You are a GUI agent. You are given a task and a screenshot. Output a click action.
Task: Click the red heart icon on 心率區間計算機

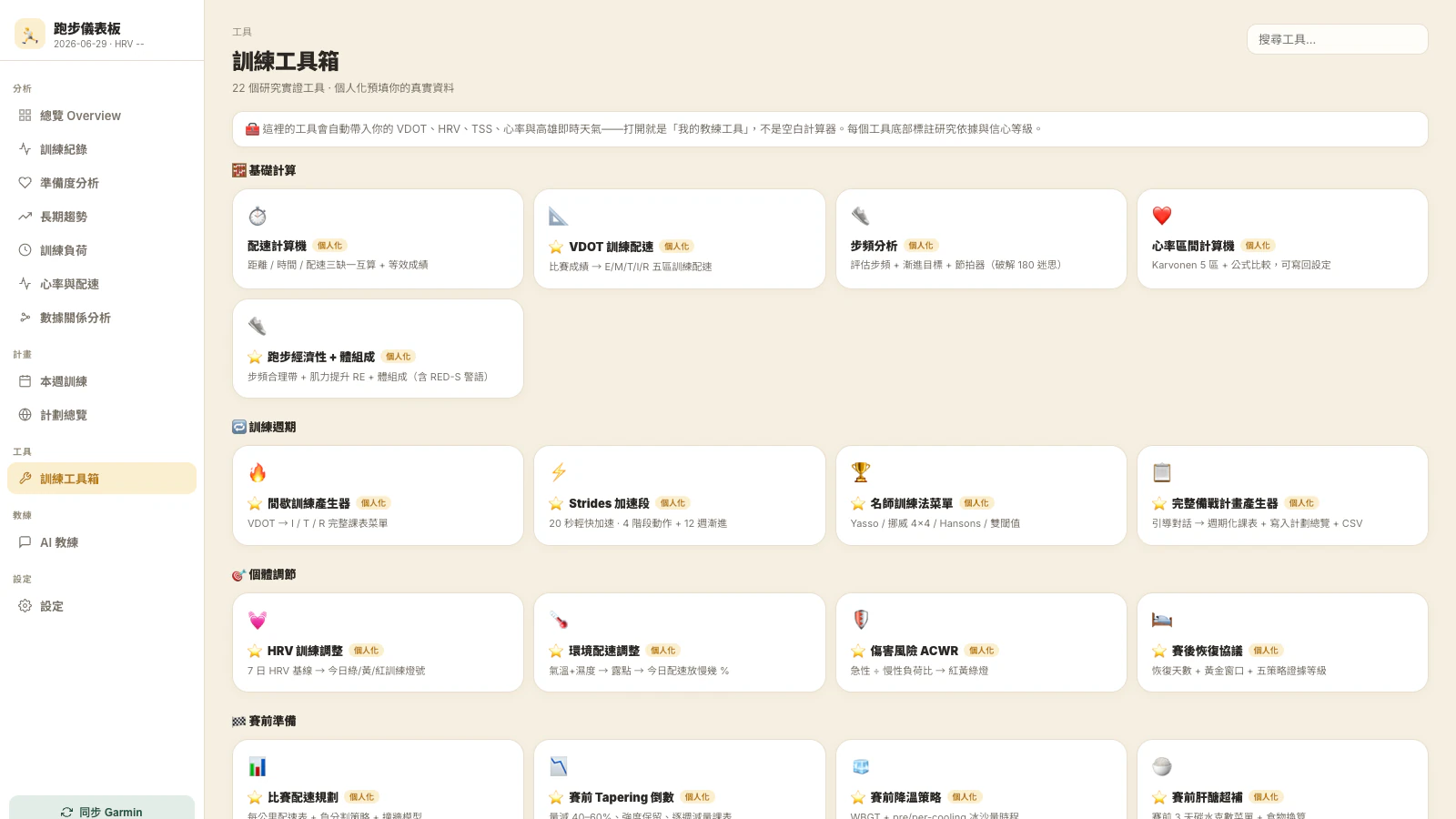1162,216
